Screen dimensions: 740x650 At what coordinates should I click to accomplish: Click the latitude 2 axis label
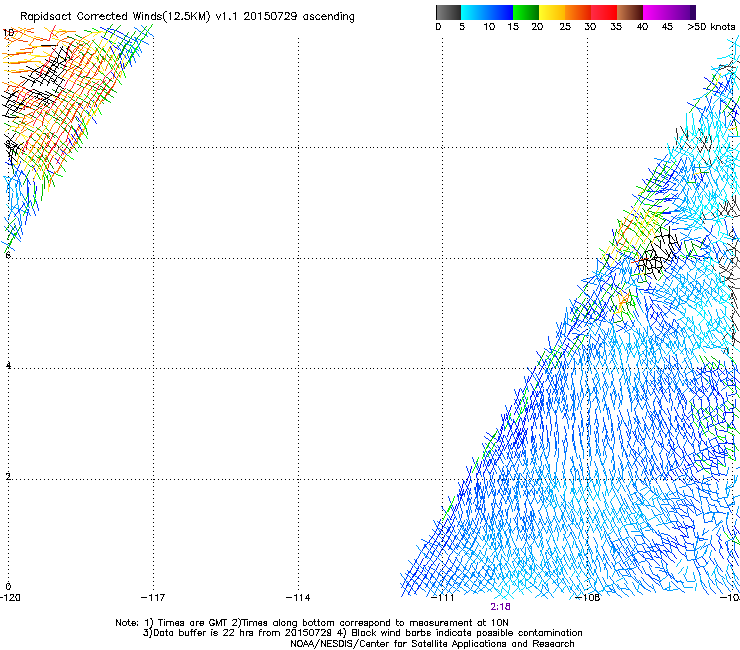(x=8, y=476)
